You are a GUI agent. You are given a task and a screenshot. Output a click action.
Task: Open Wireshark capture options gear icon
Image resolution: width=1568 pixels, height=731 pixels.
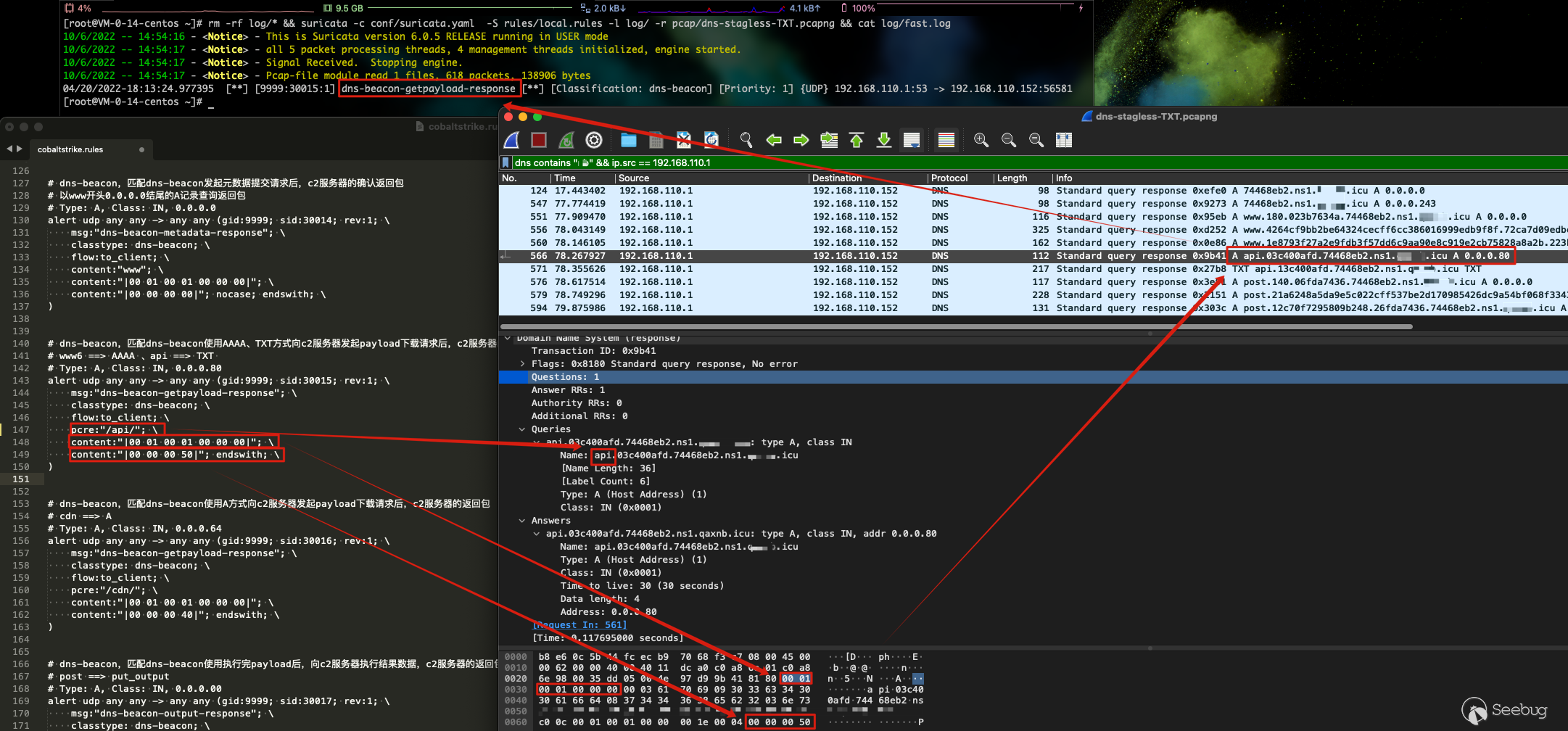coord(594,140)
